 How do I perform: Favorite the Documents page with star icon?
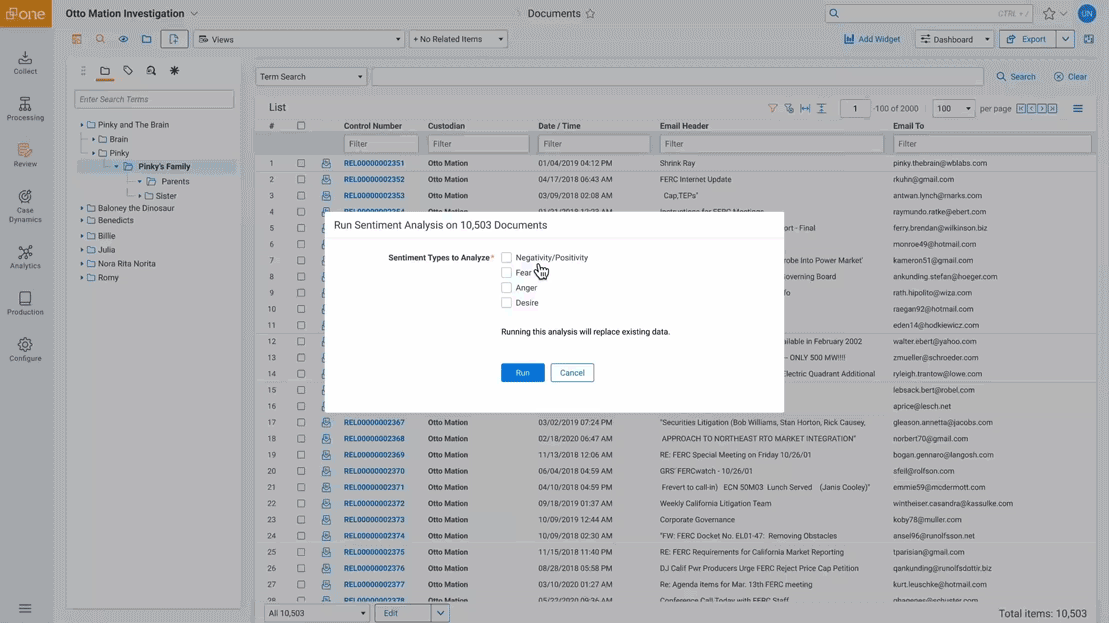pos(590,14)
